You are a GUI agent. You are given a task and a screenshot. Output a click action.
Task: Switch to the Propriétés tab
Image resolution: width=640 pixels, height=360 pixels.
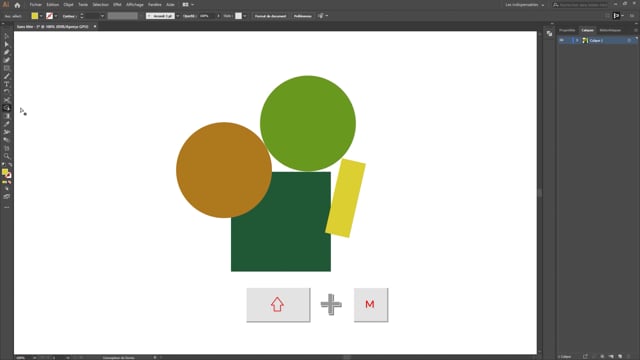tap(567, 30)
